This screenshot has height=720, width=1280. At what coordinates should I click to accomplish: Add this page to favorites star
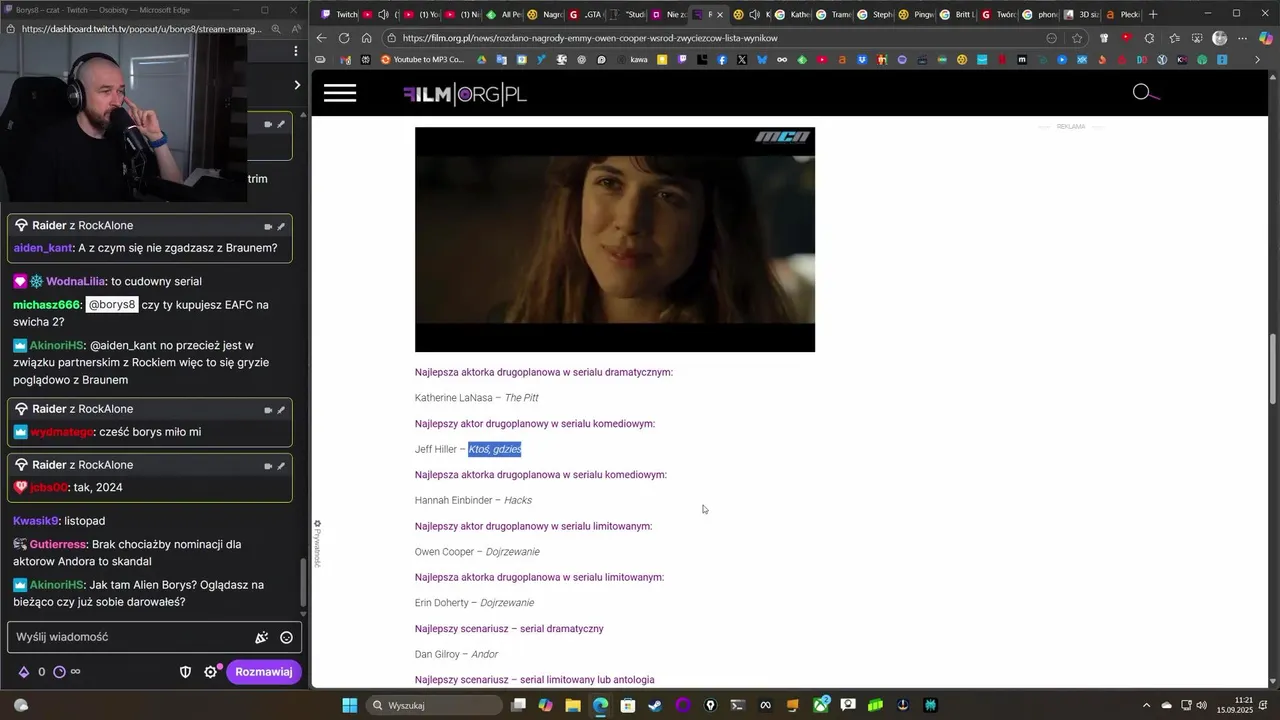[1077, 38]
